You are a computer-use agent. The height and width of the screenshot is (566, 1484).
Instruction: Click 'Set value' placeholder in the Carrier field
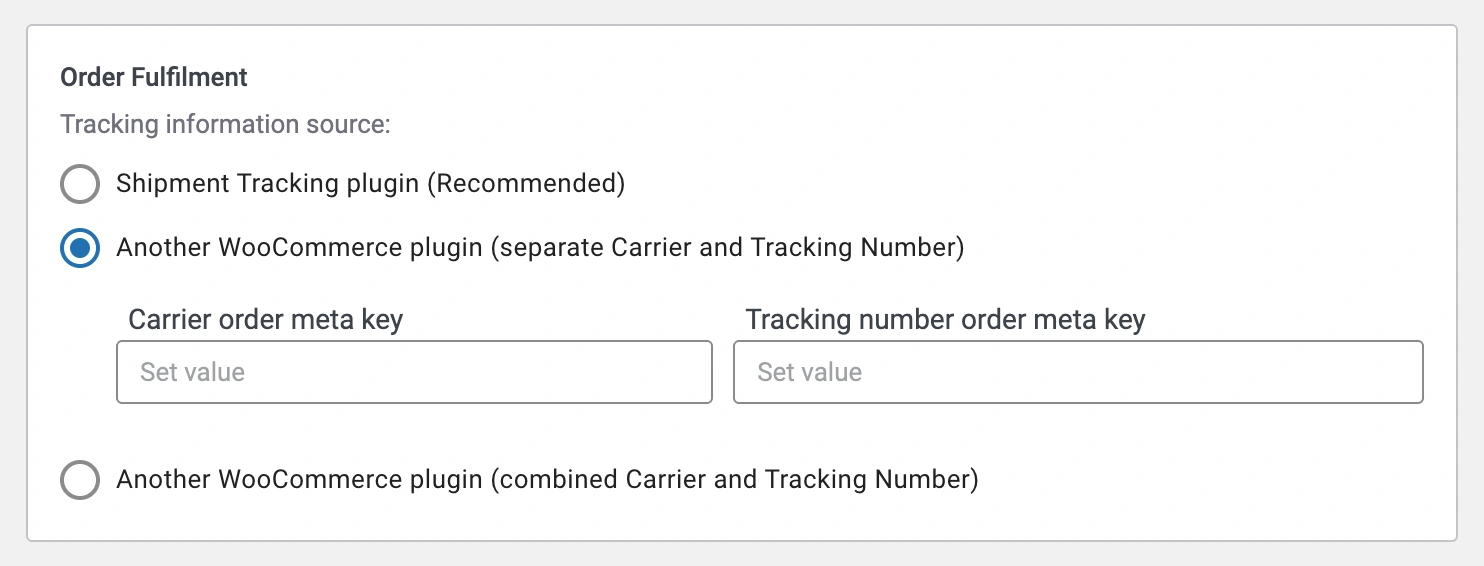point(192,372)
